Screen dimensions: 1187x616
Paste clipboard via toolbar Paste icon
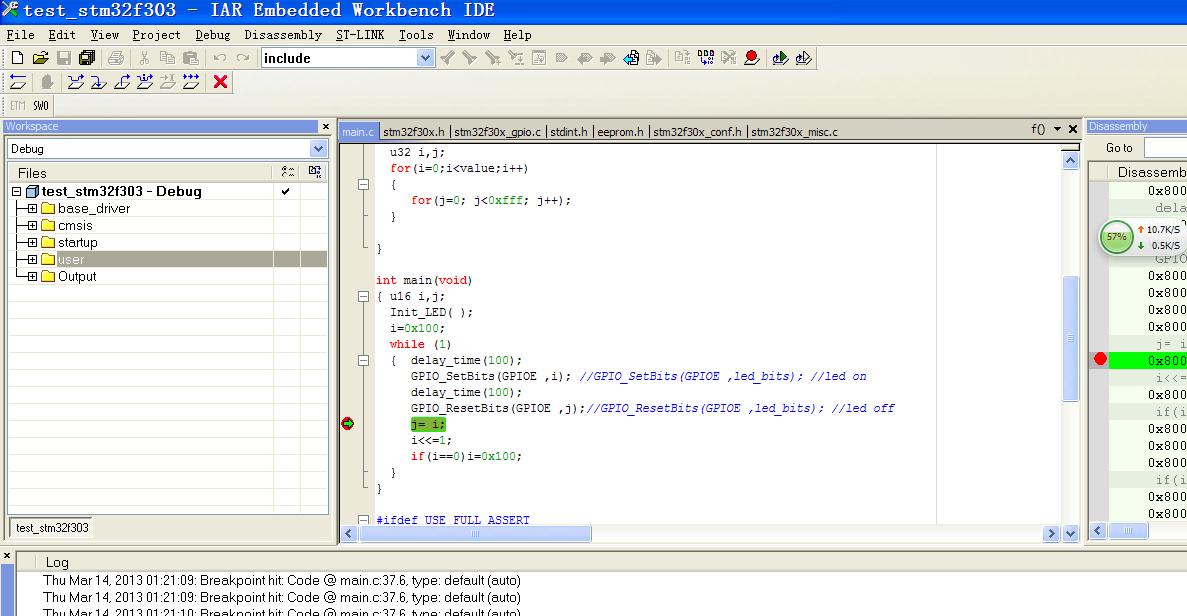pyautogui.click(x=191, y=58)
